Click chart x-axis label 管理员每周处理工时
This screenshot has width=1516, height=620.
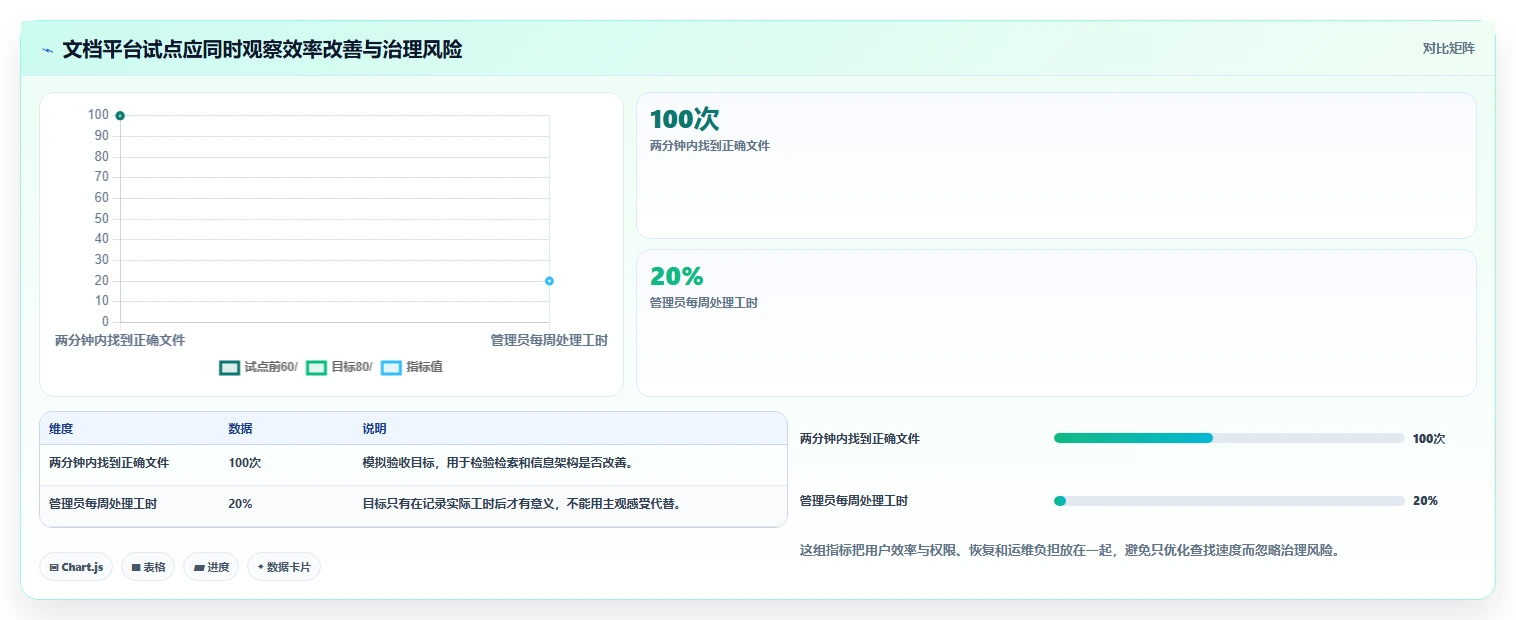point(549,341)
